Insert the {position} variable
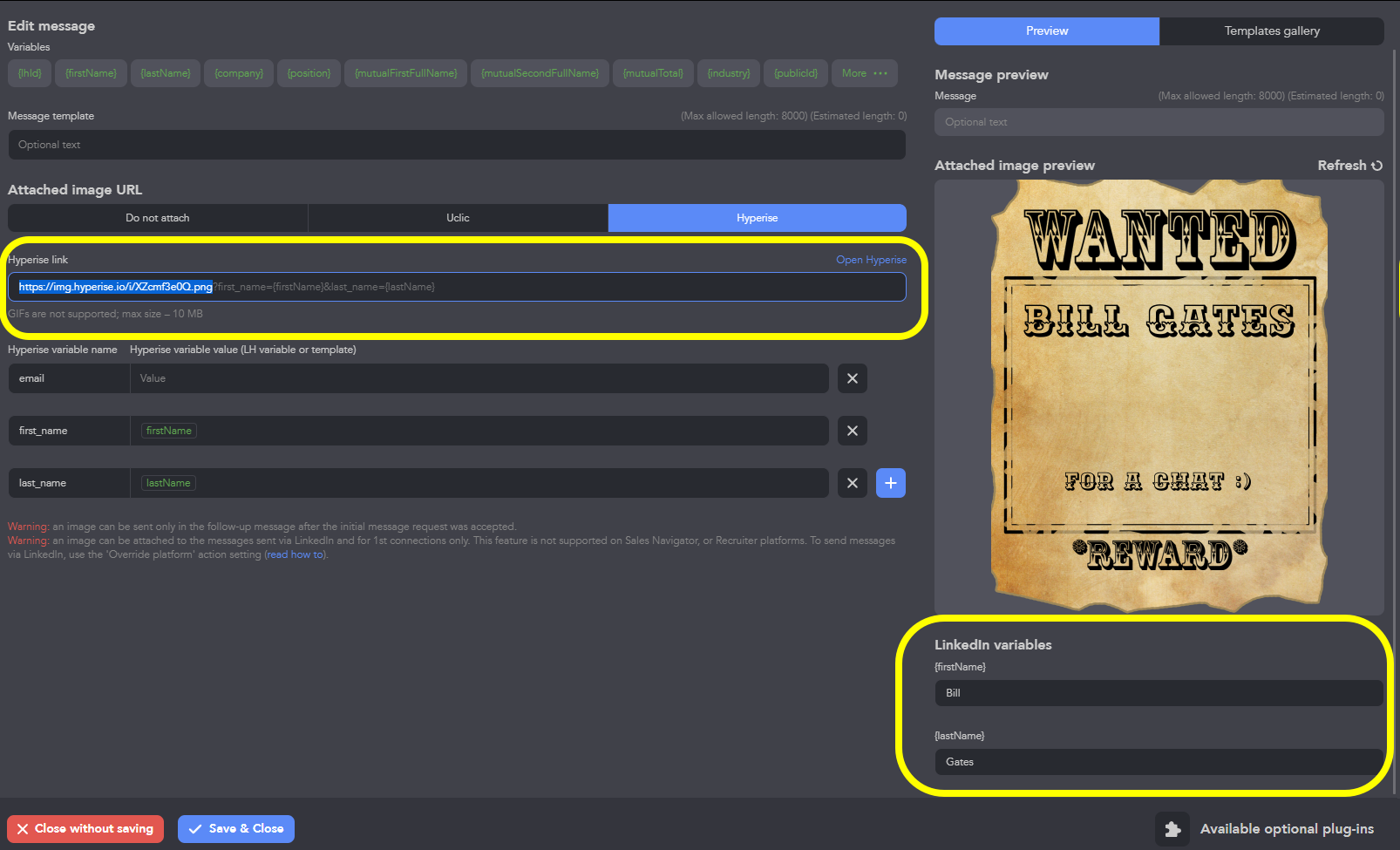1400x850 pixels. coord(309,73)
